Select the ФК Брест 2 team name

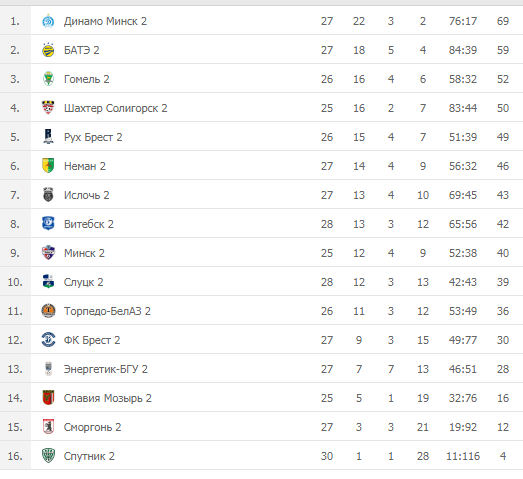tap(92, 340)
